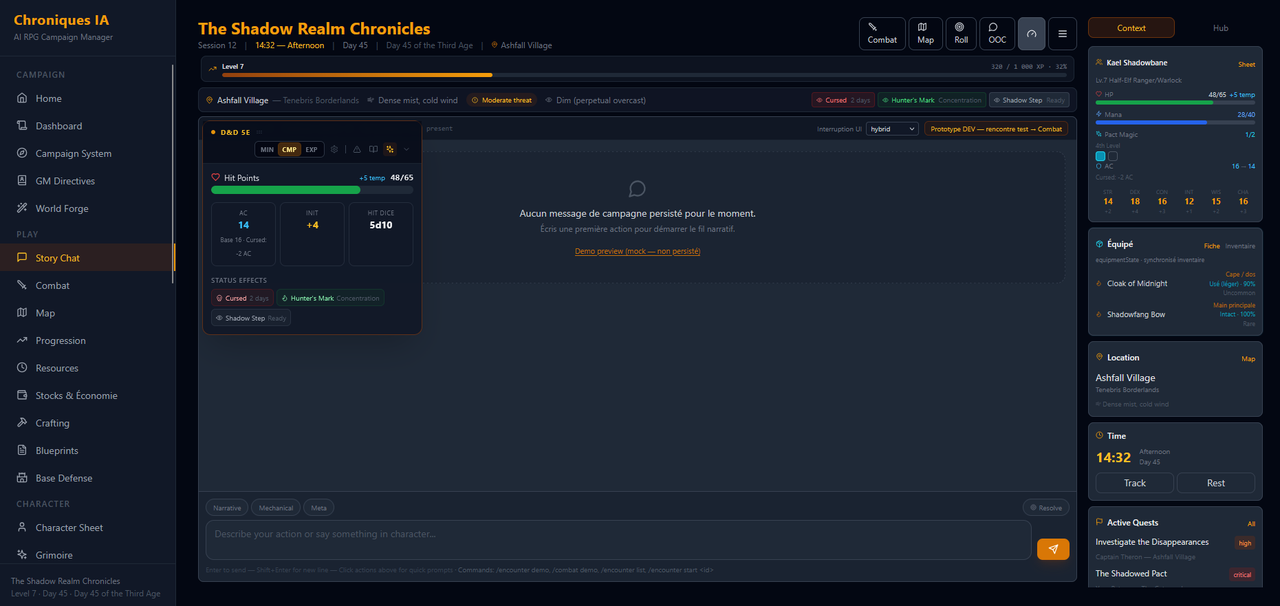This screenshot has width=1280, height=606.
Task: Click the Map icon in sidebar
Action: [x=23, y=313]
